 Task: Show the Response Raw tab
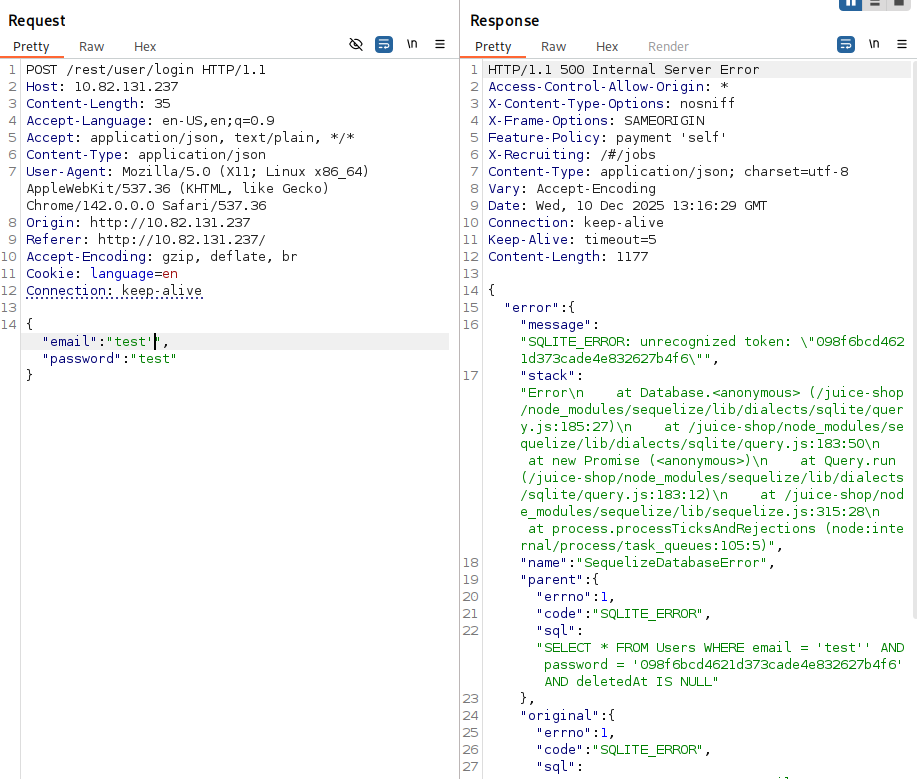coord(553,47)
